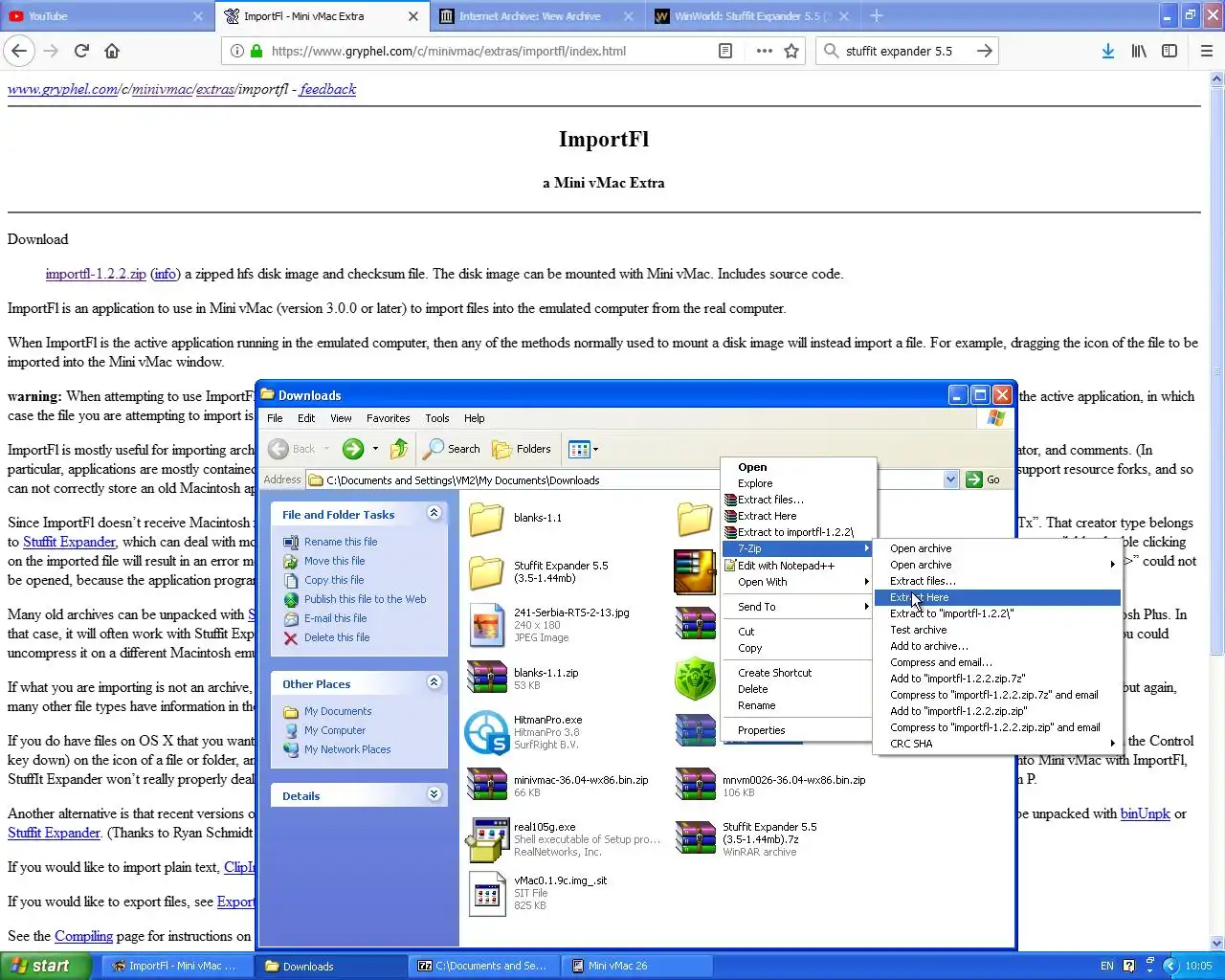Toggle Folders pane in Downloads window

(522, 448)
